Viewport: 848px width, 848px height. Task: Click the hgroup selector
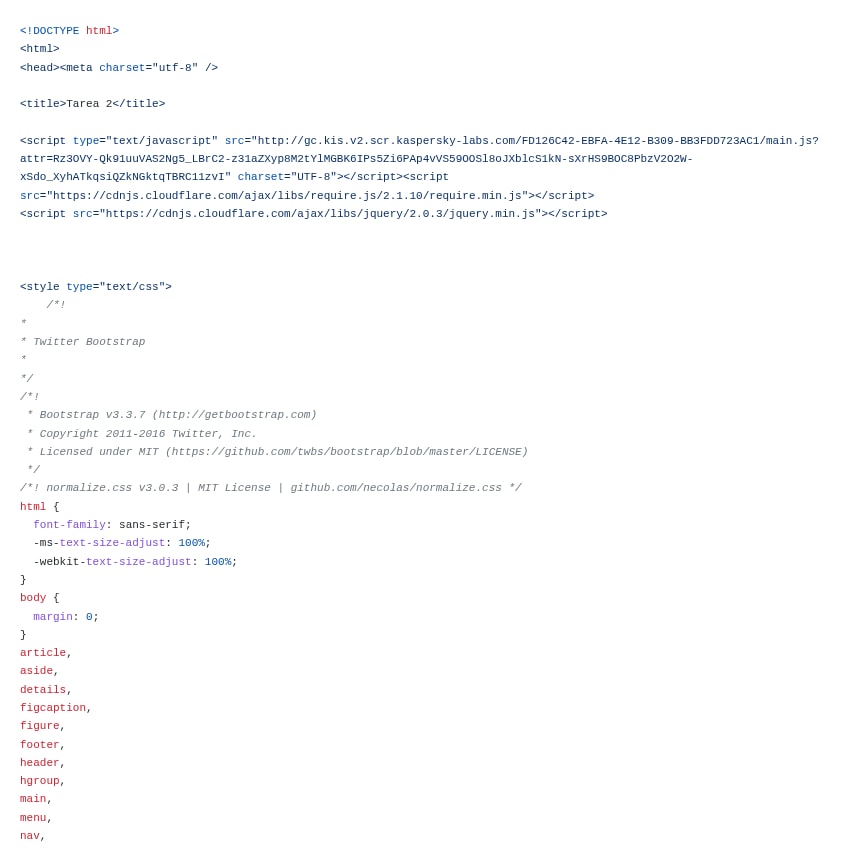point(40,781)
